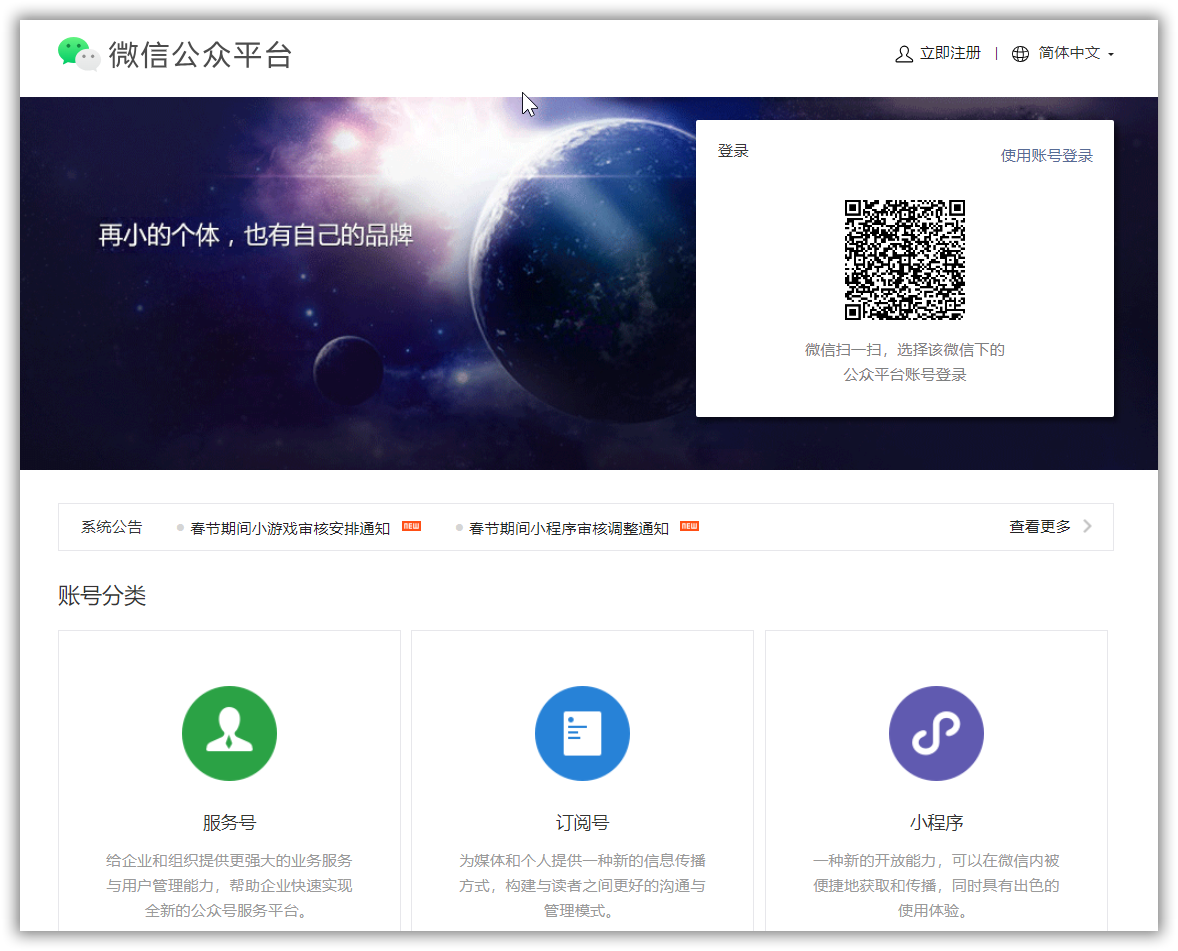Click the NEW badge after 春节期间小程序审核调整通知
The width and height of the screenshot is (1178, 951).
pos(690,526)
